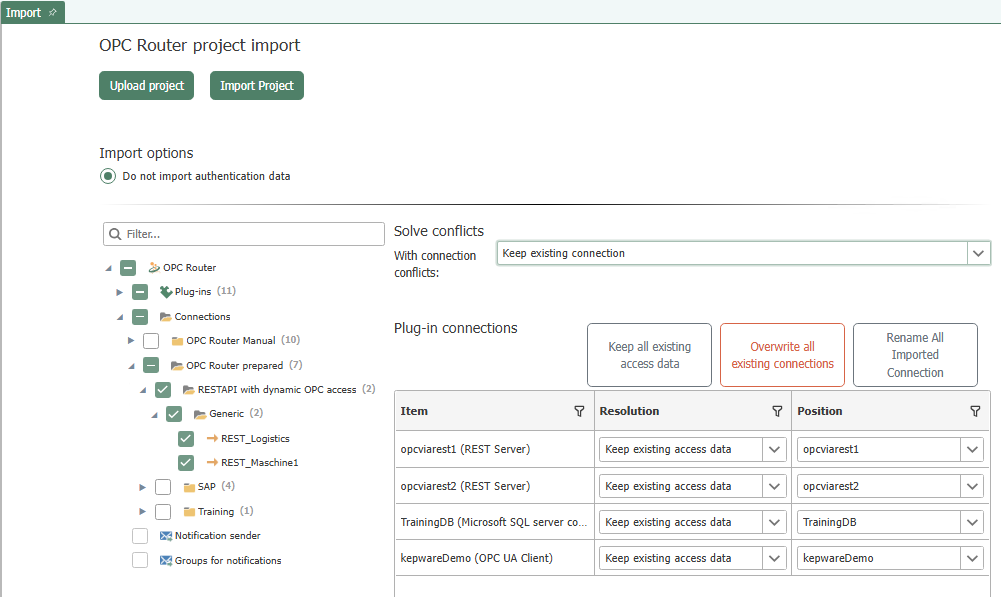
Task: Uncheck RESTAPI with dynamic OPC access
Action: [163, 389]
